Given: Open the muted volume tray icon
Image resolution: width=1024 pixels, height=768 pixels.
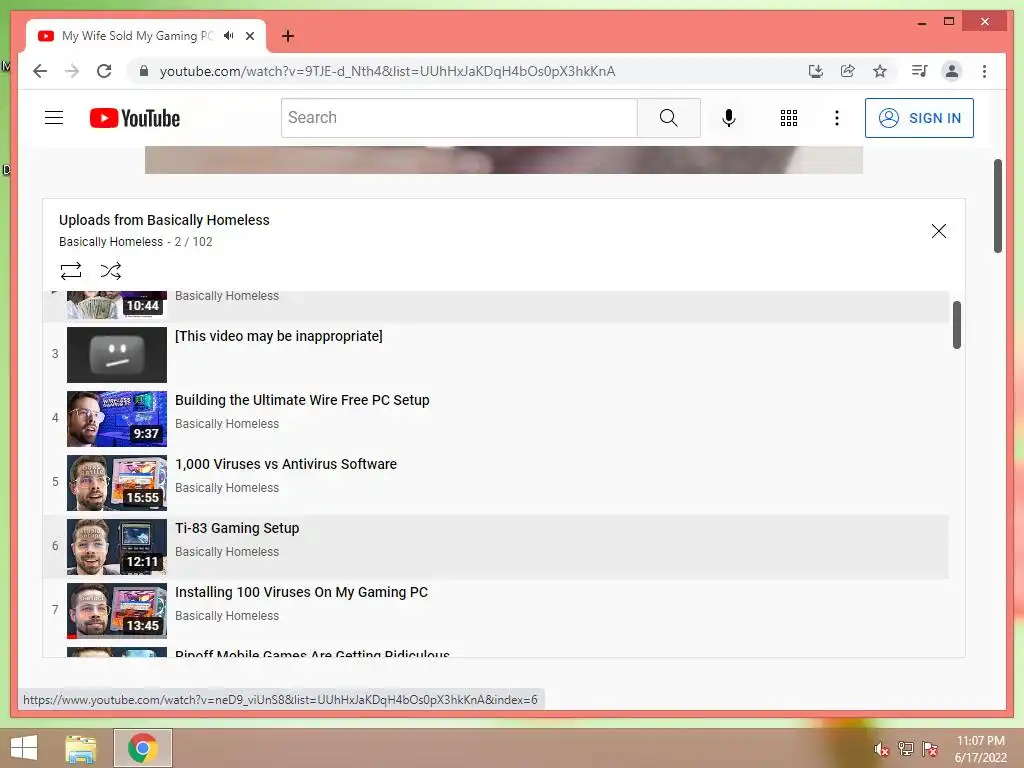Looking at the screenshot, I should [882, 749].
